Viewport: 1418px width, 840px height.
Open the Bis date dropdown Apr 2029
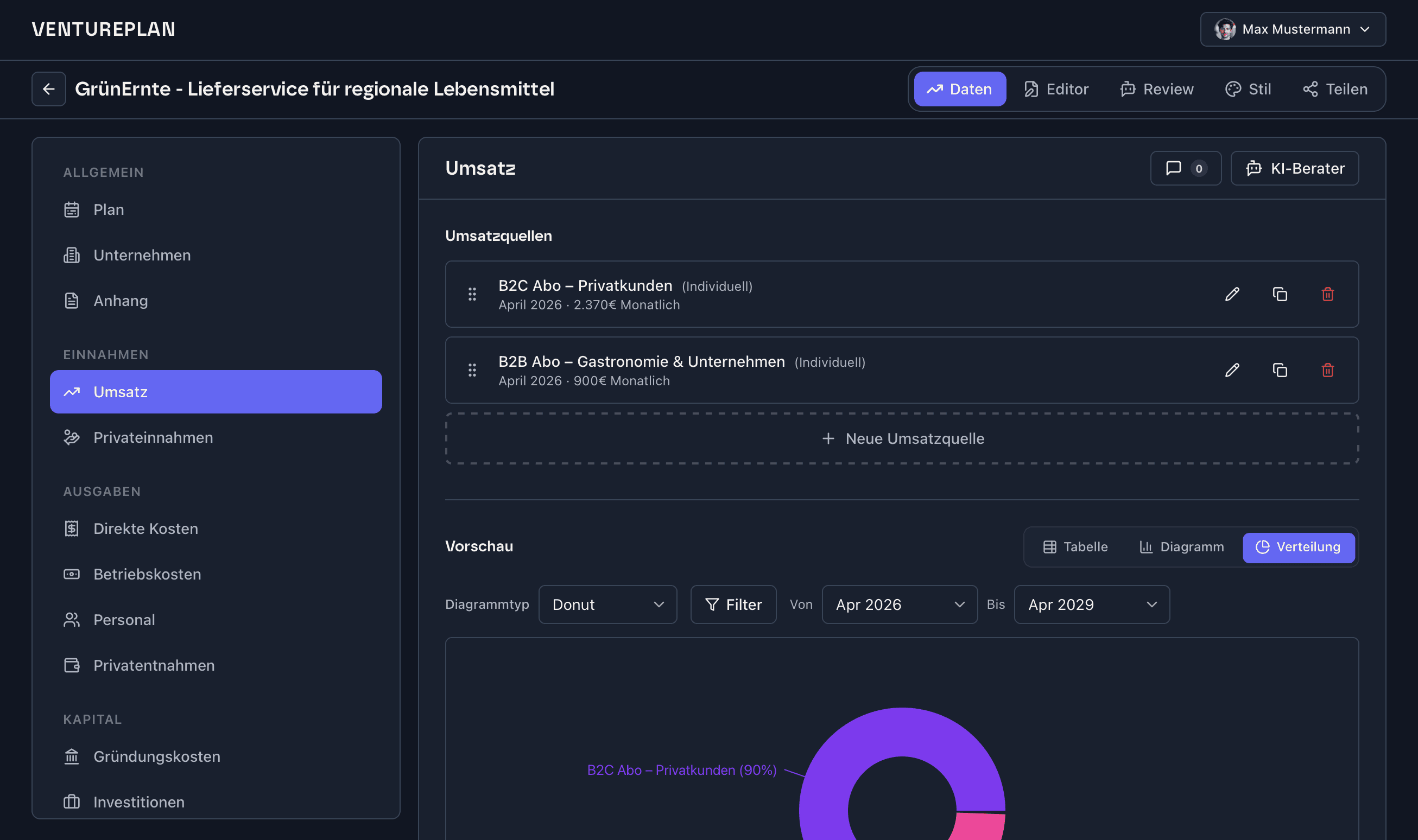(x=1091, y=604)
